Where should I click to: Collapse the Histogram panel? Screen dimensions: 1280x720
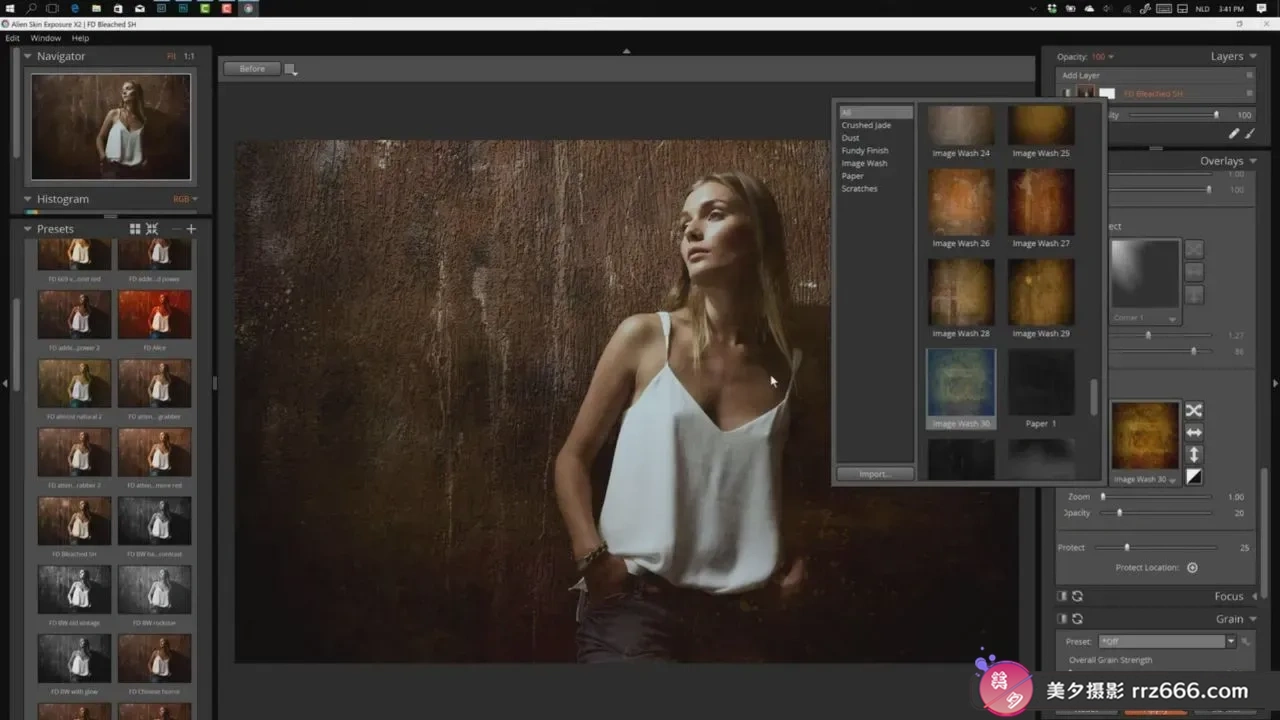pos(28,199)
